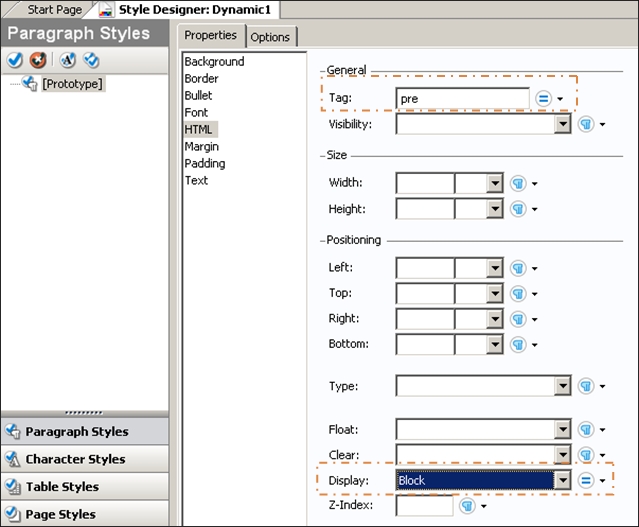The height and width of the screenshot is (527, 639).
Task: Select the [Prototype] style in tree
Action: point(72,84)
